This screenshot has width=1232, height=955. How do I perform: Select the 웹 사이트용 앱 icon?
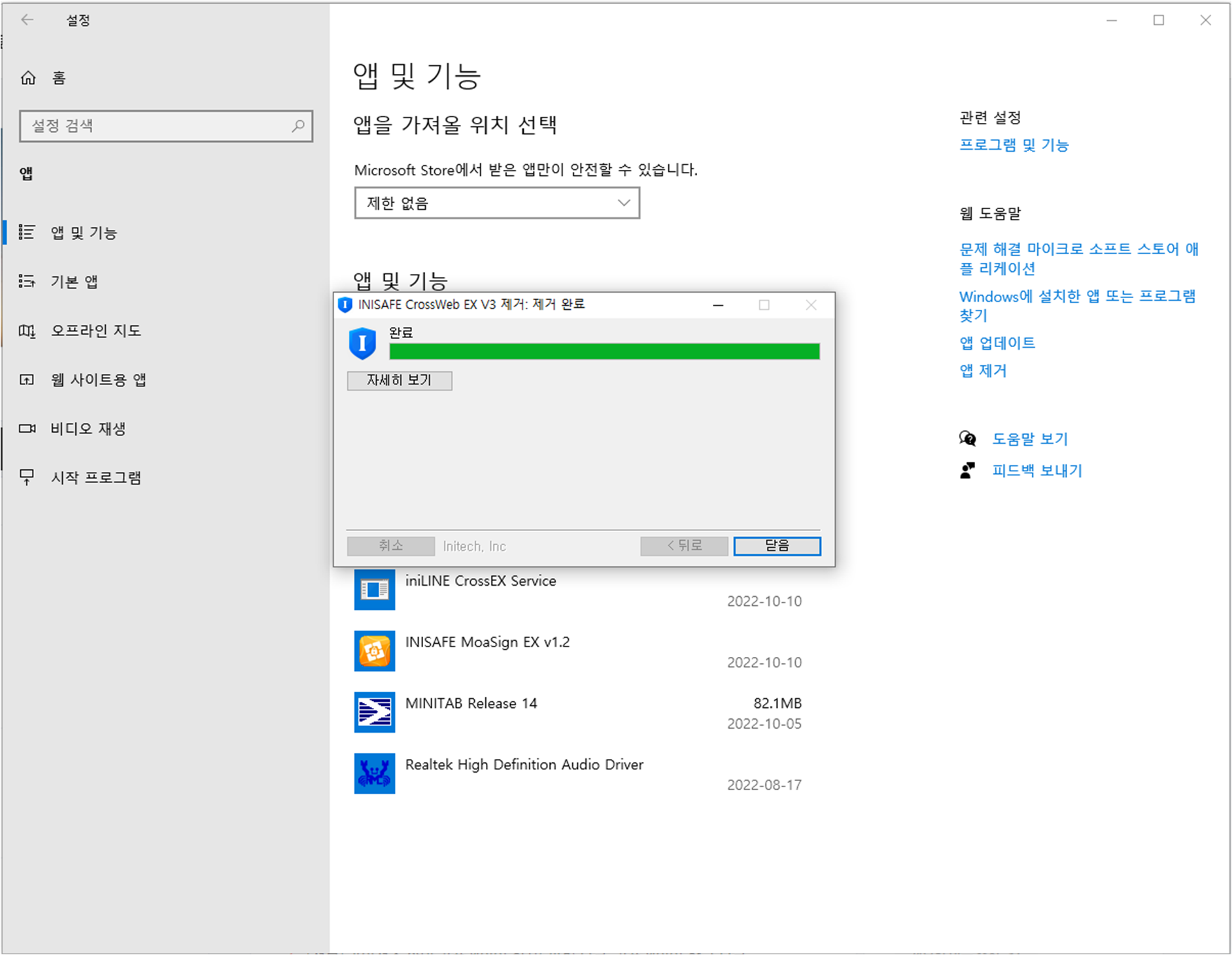[27, 380]
